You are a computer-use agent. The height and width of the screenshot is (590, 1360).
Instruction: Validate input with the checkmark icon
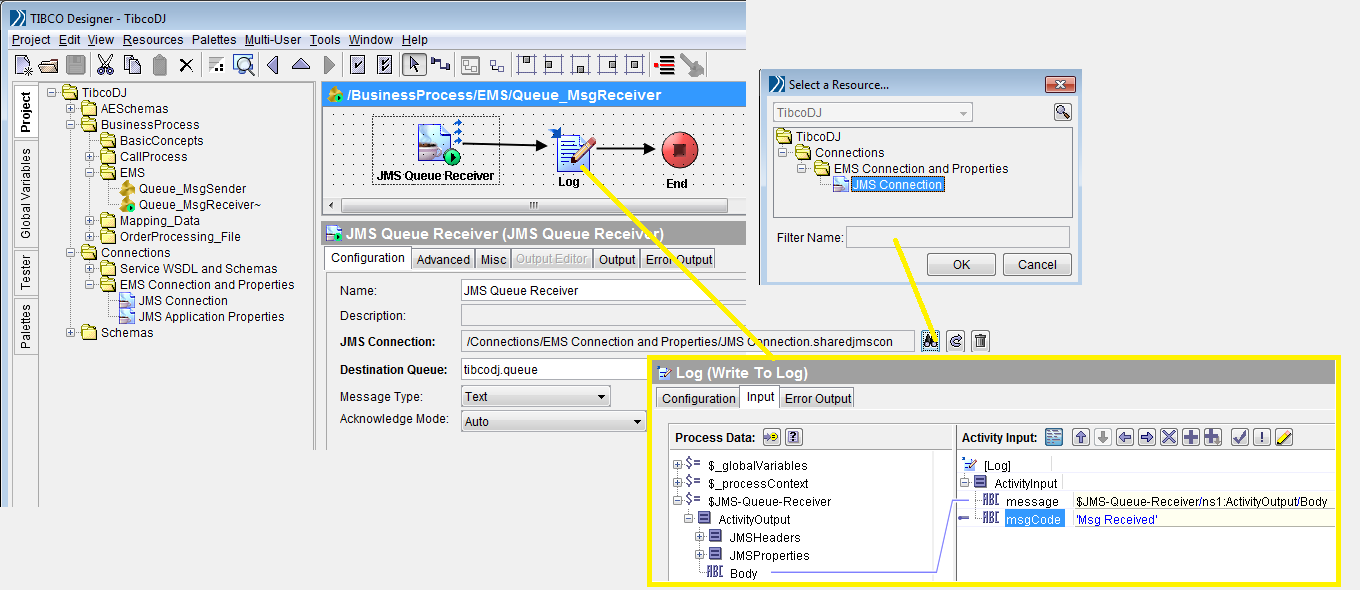point(1240,437)
